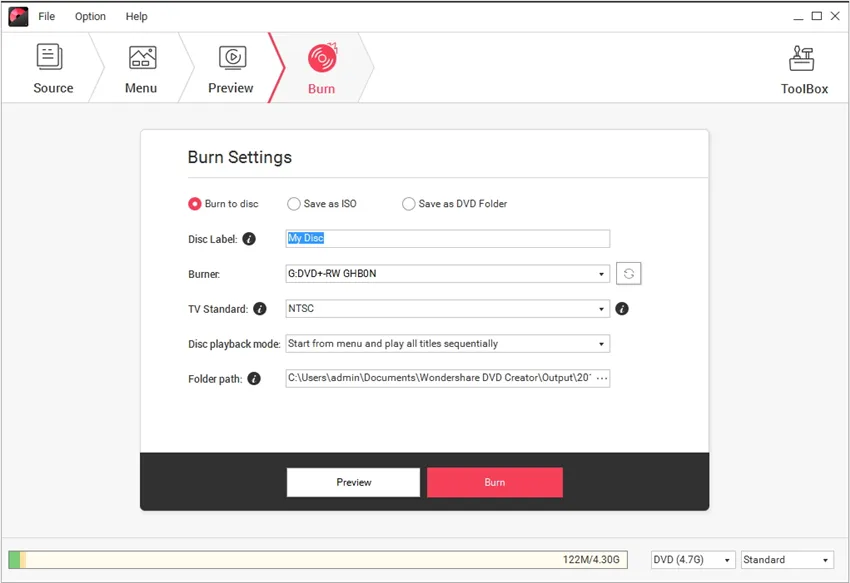
Task: Open the File menu
Action: pyautogui.click(x=46, y=16)
